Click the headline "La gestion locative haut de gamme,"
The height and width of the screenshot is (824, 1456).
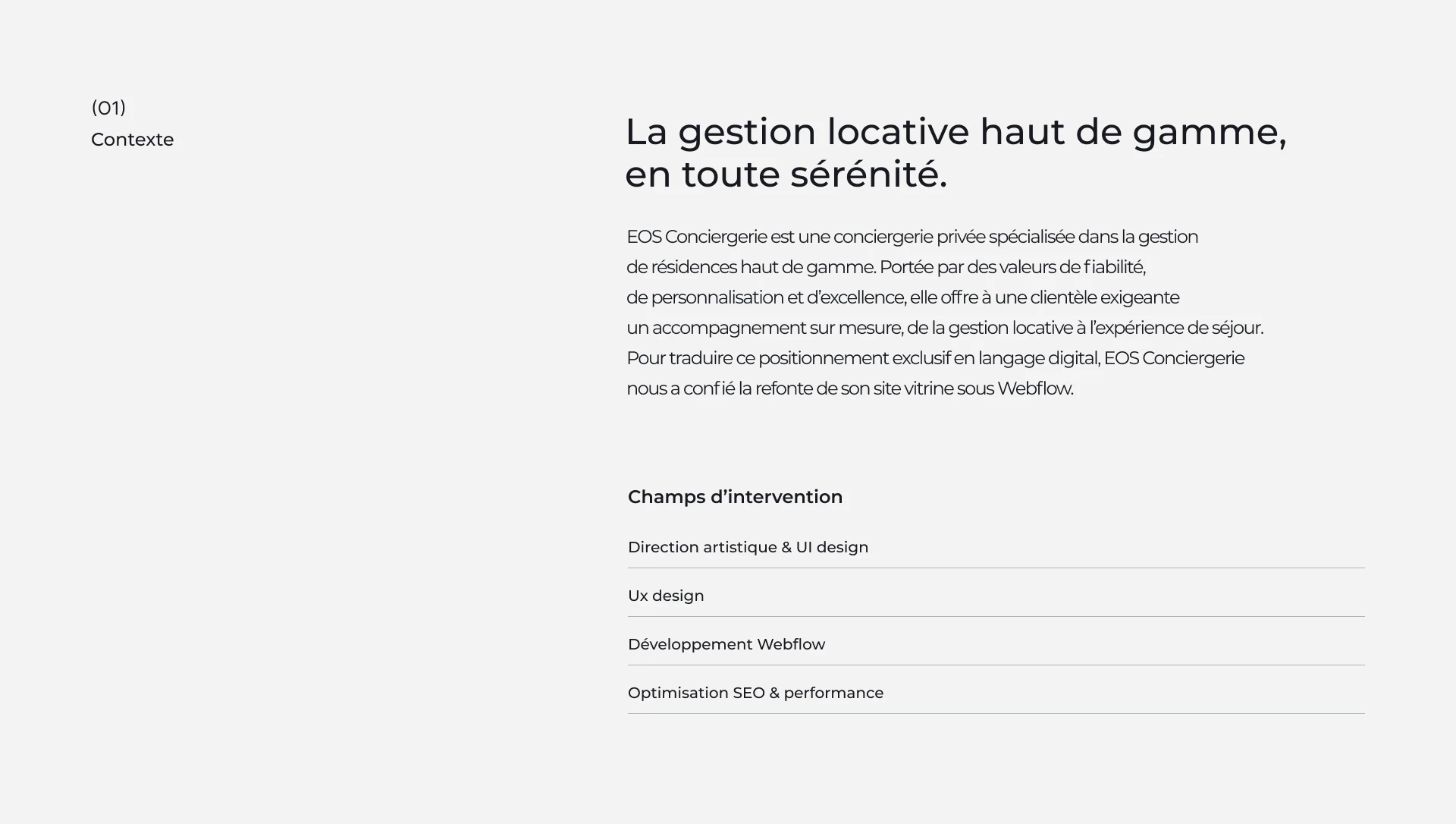955,132
